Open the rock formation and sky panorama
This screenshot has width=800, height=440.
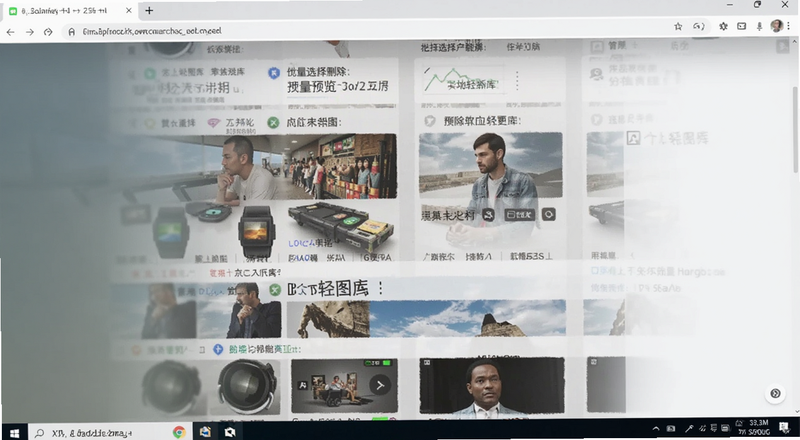426,318
